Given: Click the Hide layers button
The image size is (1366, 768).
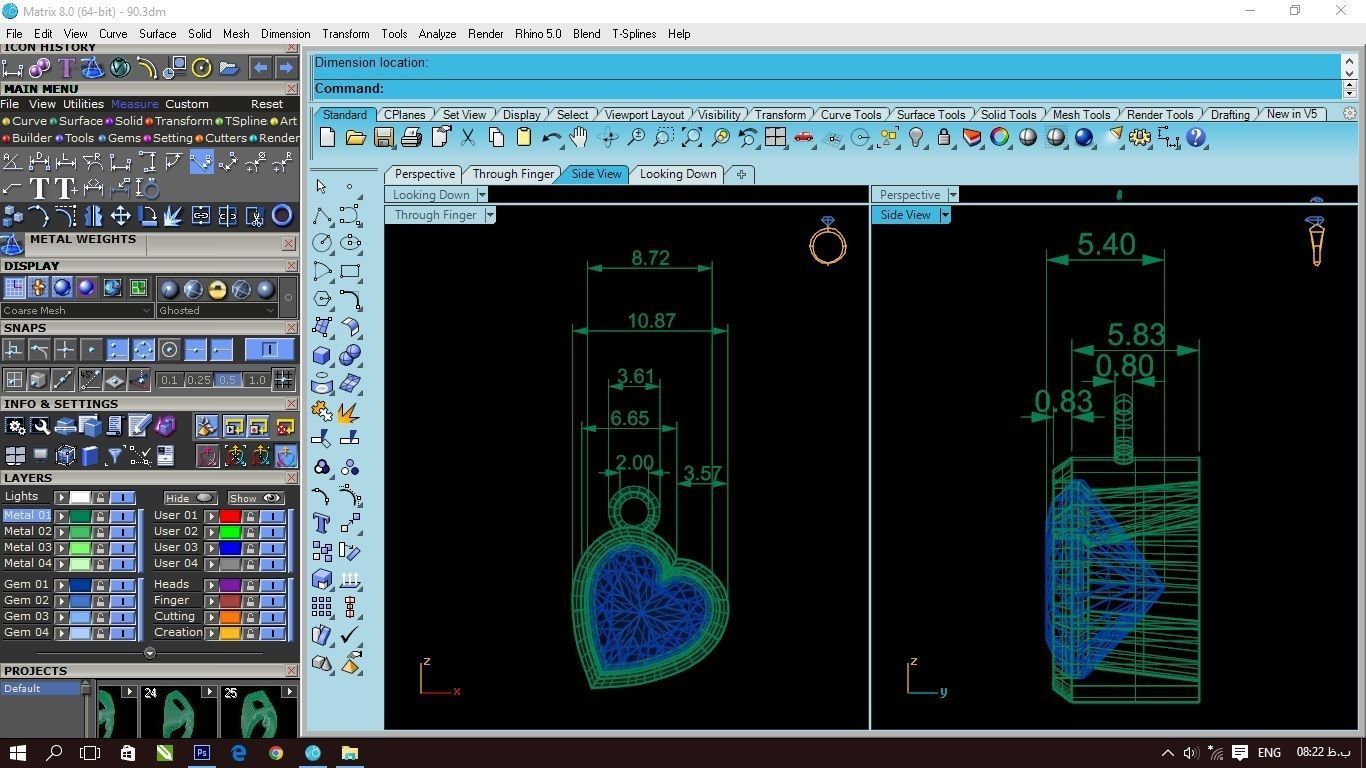Looking at the screenshot, I should coord(190,498).
